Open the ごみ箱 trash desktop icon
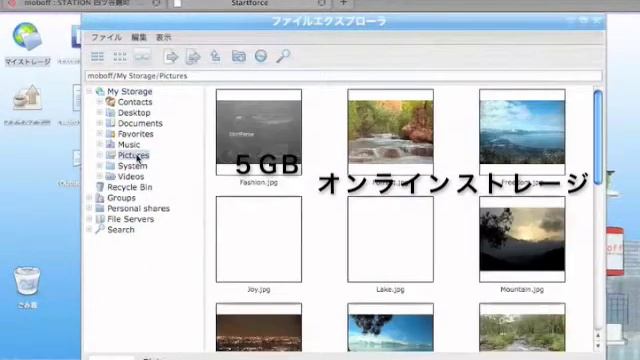This screenshot has height=360, width=640. [x=27, y=288]
